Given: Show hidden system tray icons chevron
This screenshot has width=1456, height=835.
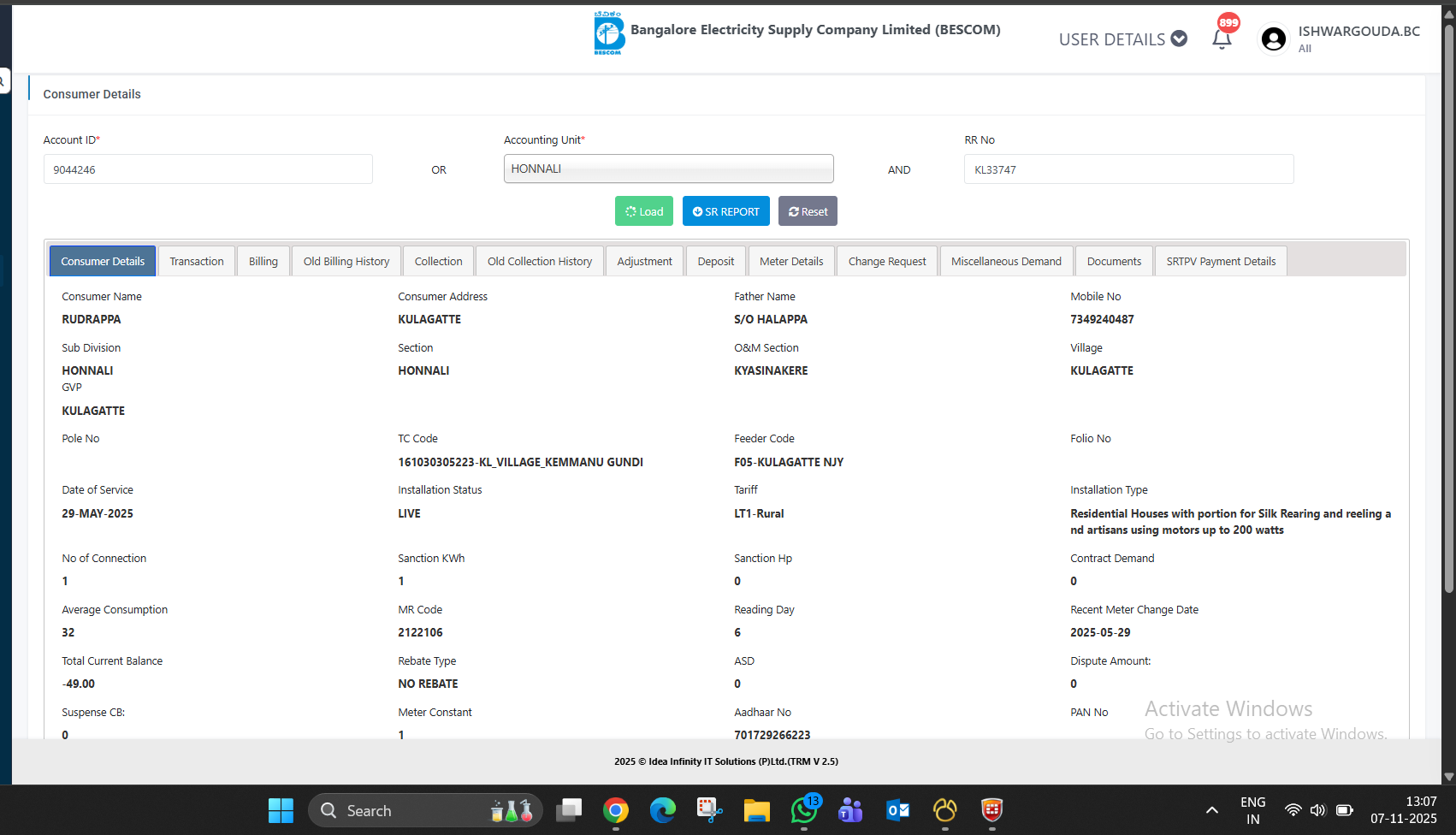Looking at the screenshot, I should pos(1211,810).
